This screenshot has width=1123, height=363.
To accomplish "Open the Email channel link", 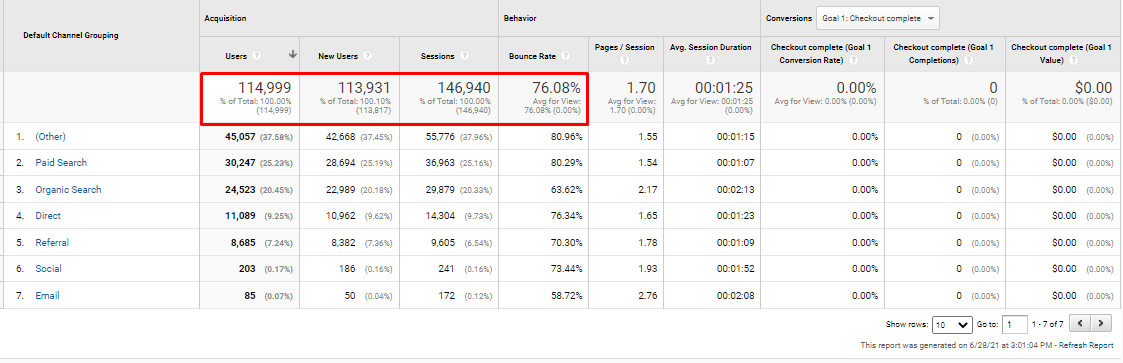I will [x=47, y=296].
